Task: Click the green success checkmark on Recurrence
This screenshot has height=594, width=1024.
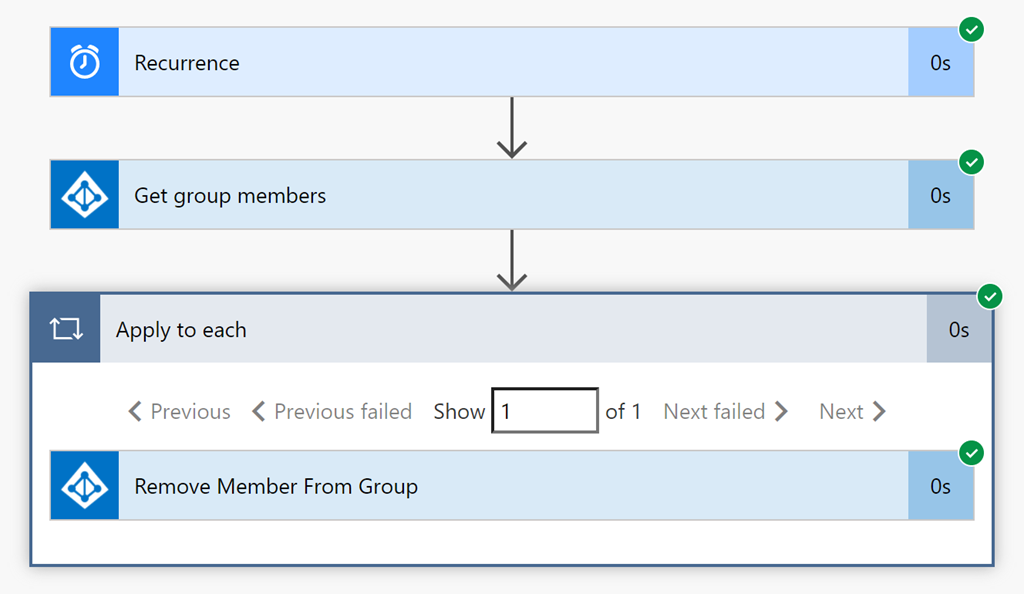Action: click(x=971, y=30)
